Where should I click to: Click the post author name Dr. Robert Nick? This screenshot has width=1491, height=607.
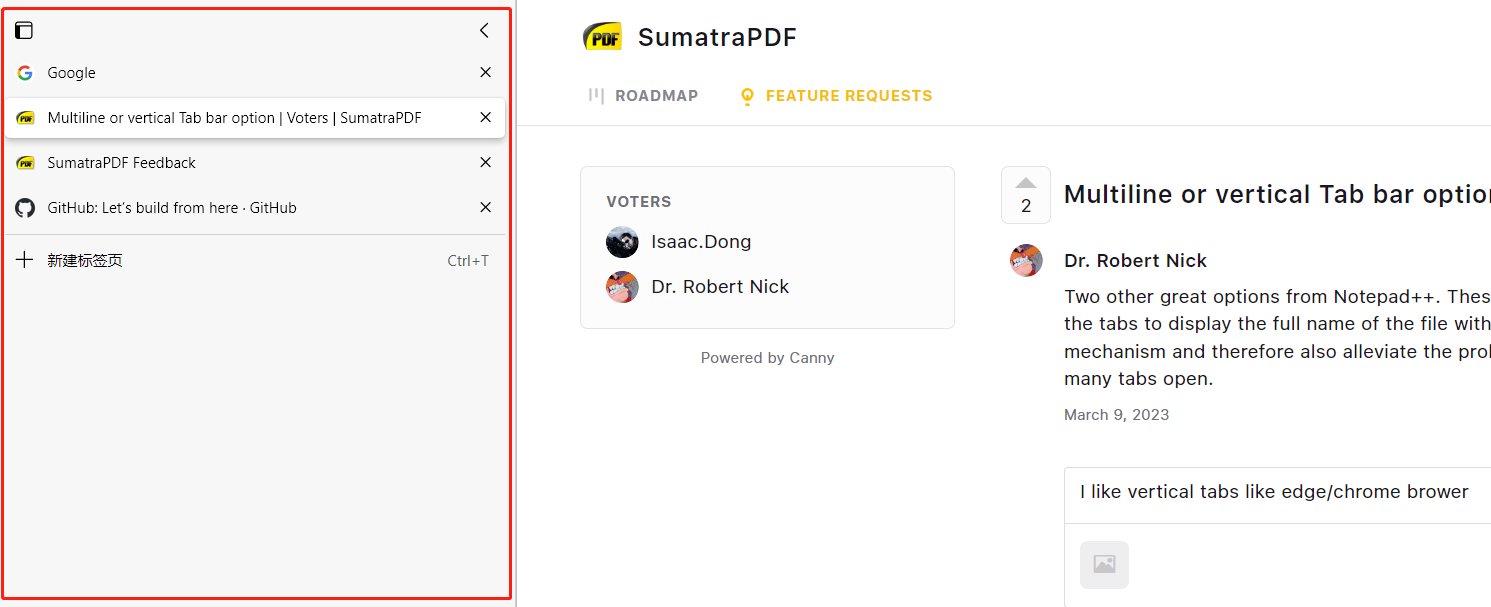(1135, 261)
